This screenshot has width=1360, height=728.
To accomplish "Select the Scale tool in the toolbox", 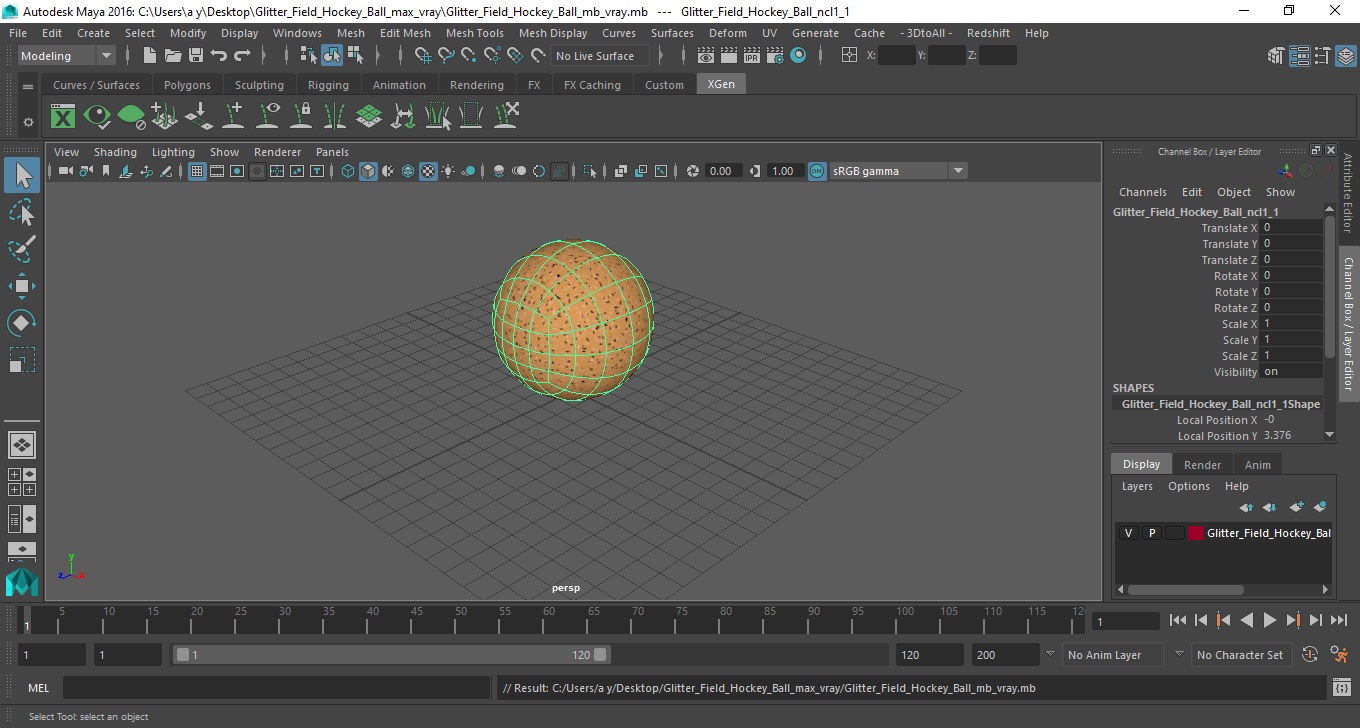I will tap(22, 359).
